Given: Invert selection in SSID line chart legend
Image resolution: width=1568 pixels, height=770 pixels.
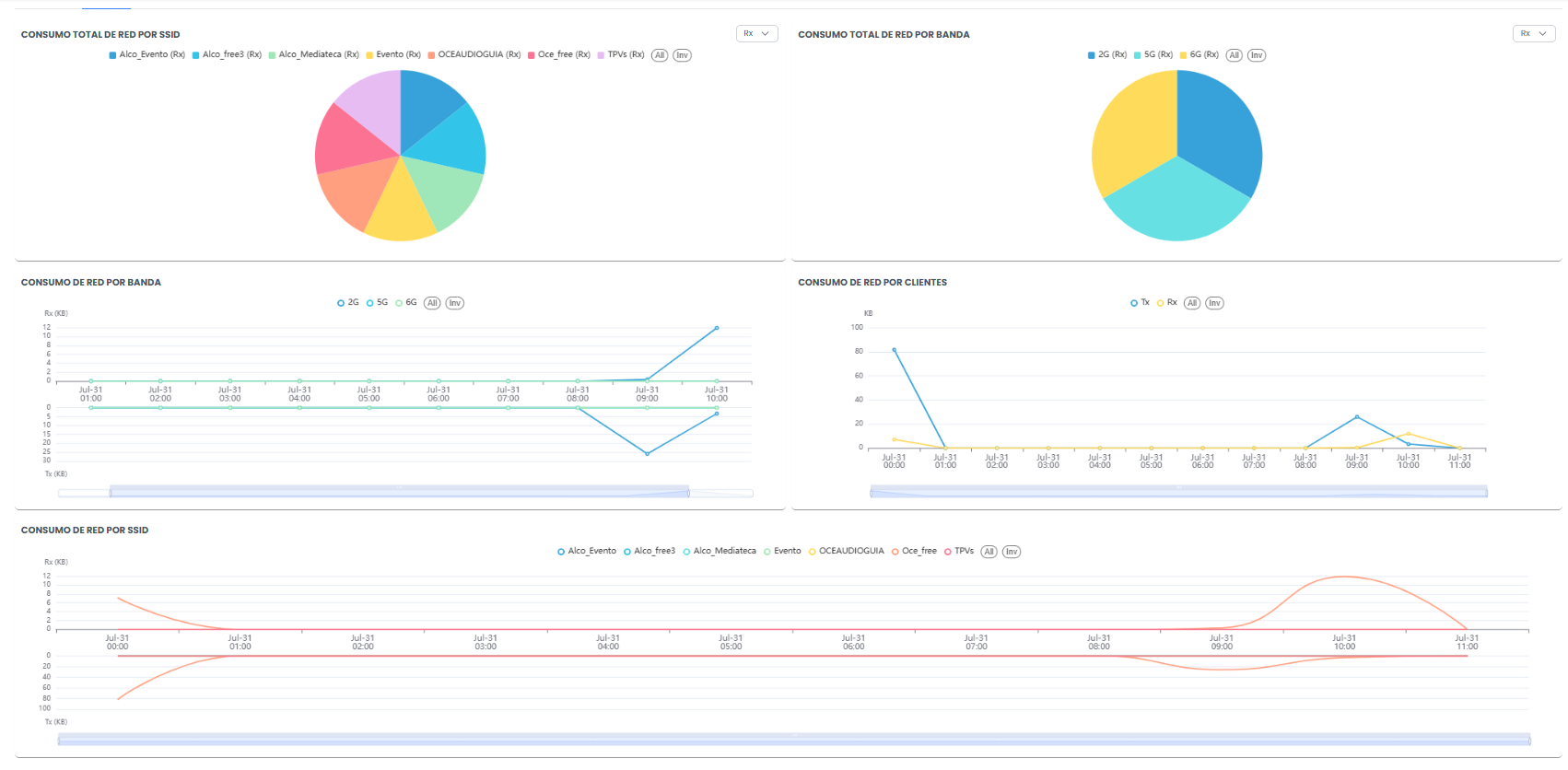Looking at the screenshot, I should (x=1012, y=552).
